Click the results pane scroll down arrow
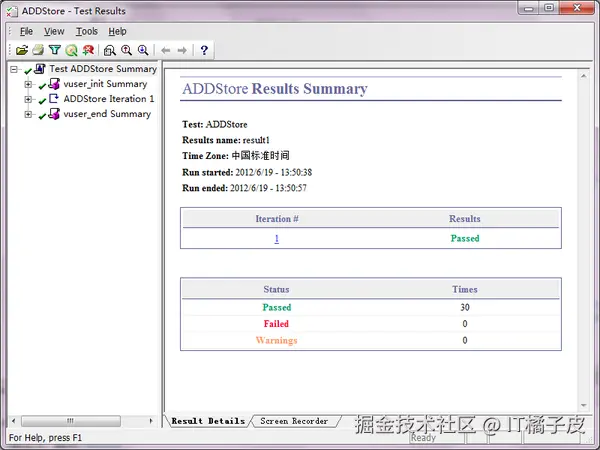This screenshot has width=600, height=450. [584, 405]
